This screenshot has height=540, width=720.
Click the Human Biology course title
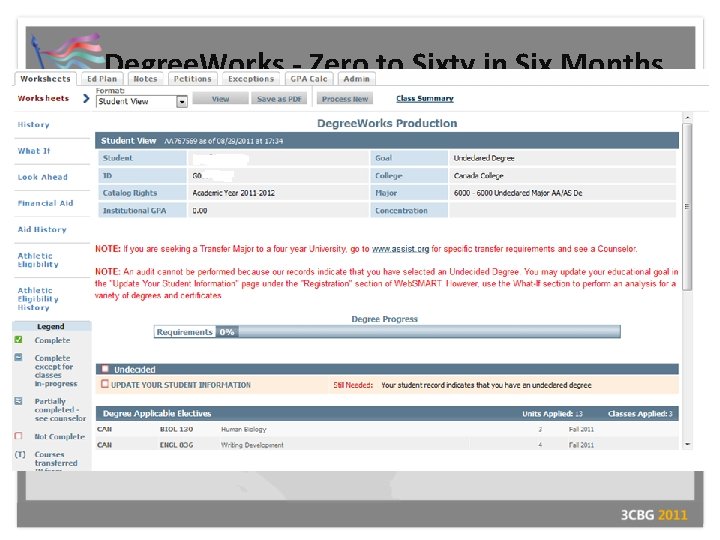click(244, 429)
